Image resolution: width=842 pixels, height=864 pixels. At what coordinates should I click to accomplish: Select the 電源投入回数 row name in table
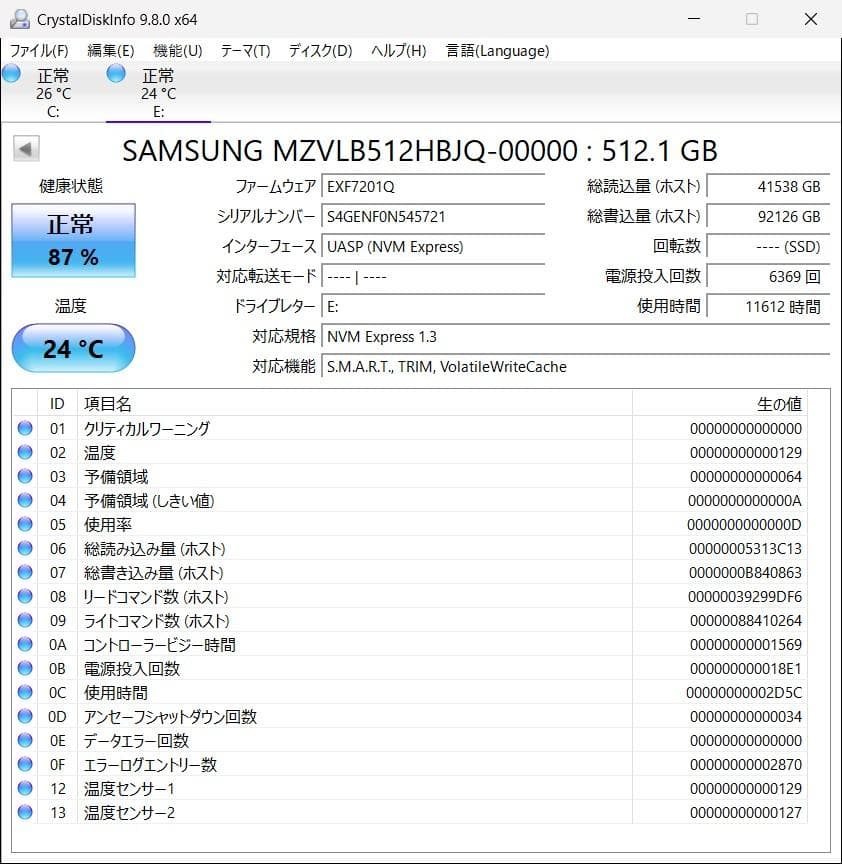132,669
